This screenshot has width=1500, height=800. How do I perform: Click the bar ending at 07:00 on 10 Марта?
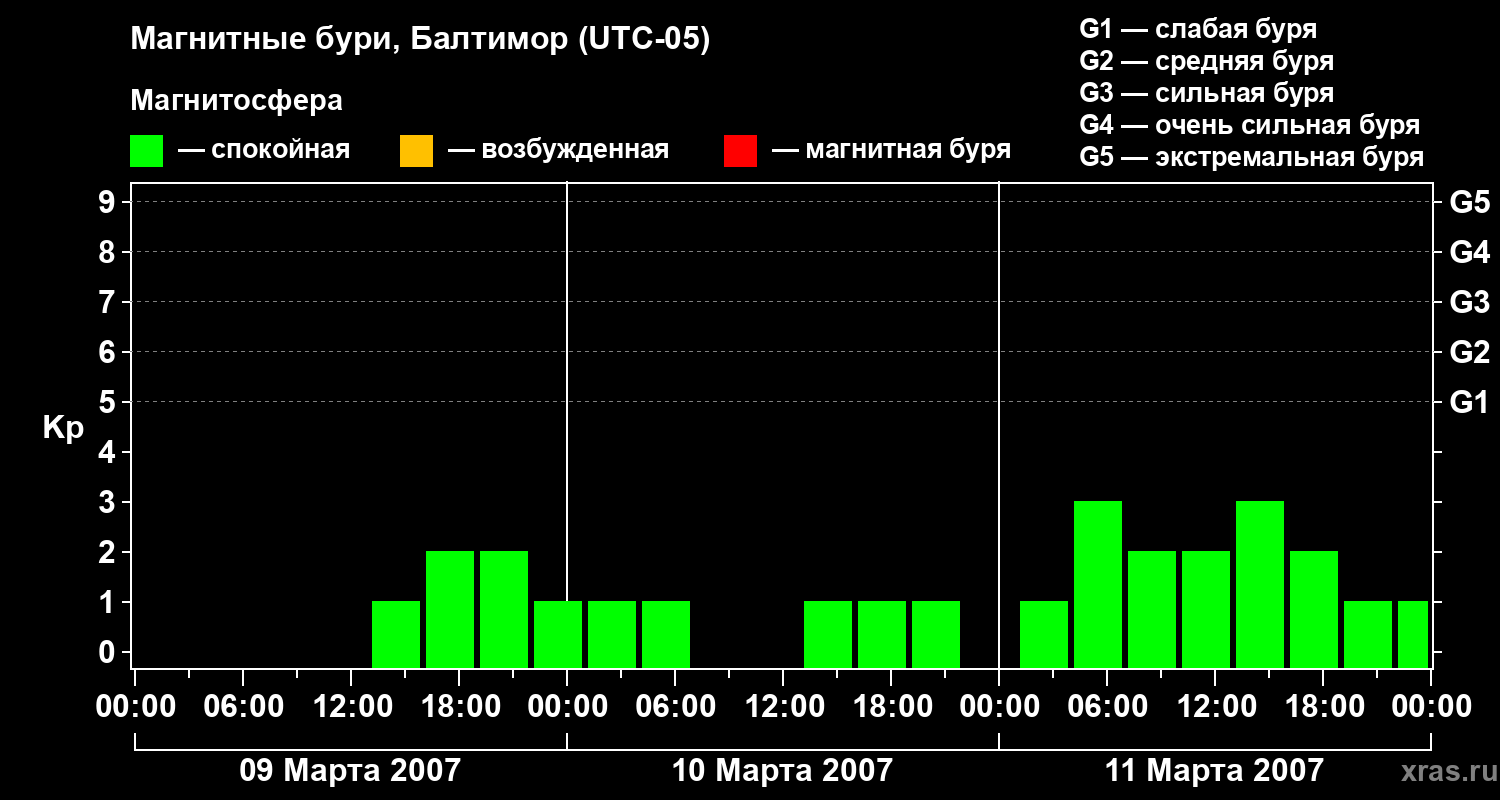tap(666, 634)
